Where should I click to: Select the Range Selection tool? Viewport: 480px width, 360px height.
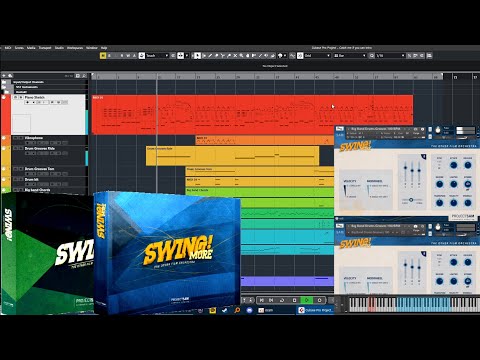point(204,56)
